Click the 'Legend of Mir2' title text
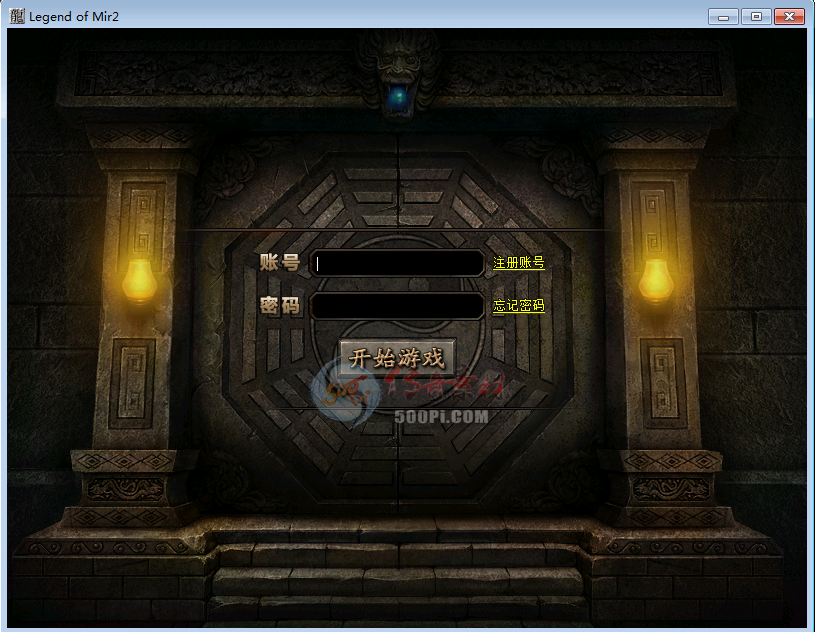The width and height of the screenshot is (815, 632). tap(74, 17)
